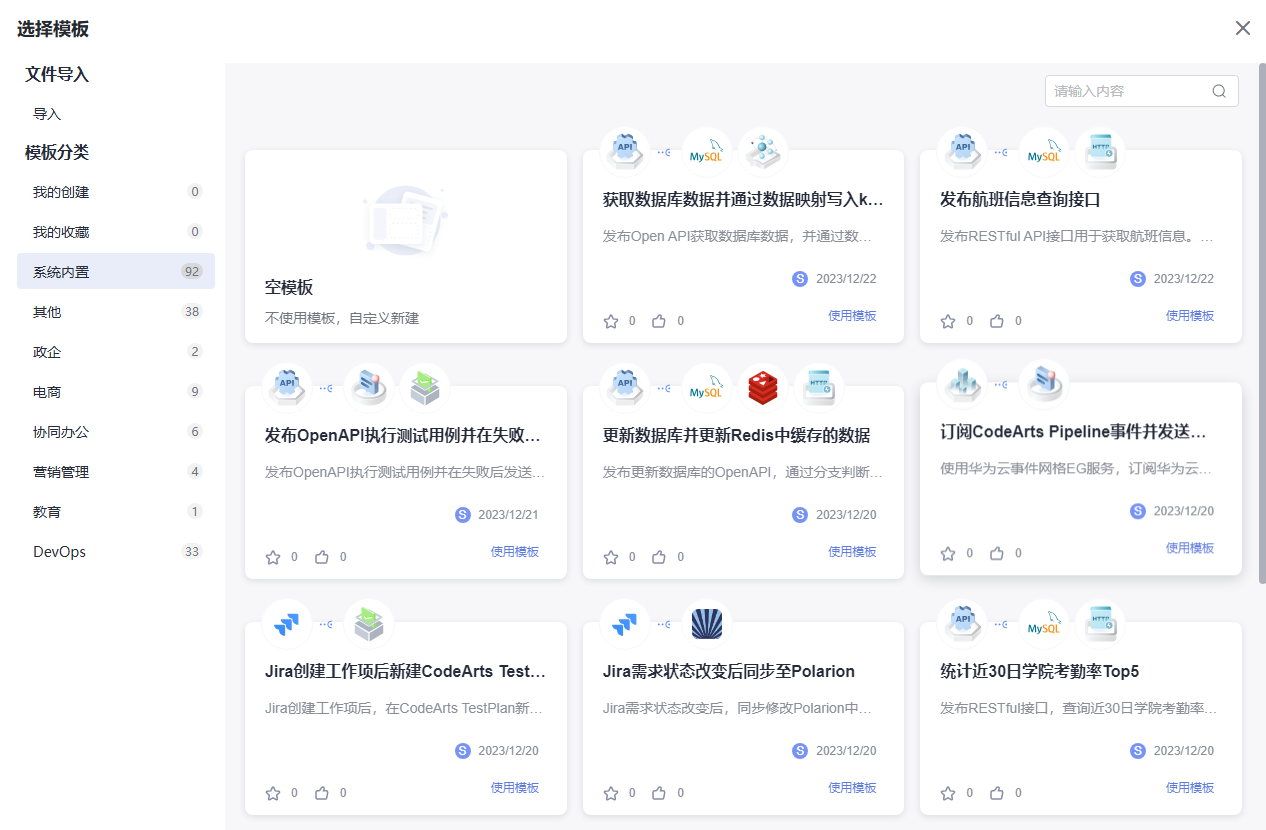Thumbs-up the 发布航班信息查询接口 template

(997, 321)
